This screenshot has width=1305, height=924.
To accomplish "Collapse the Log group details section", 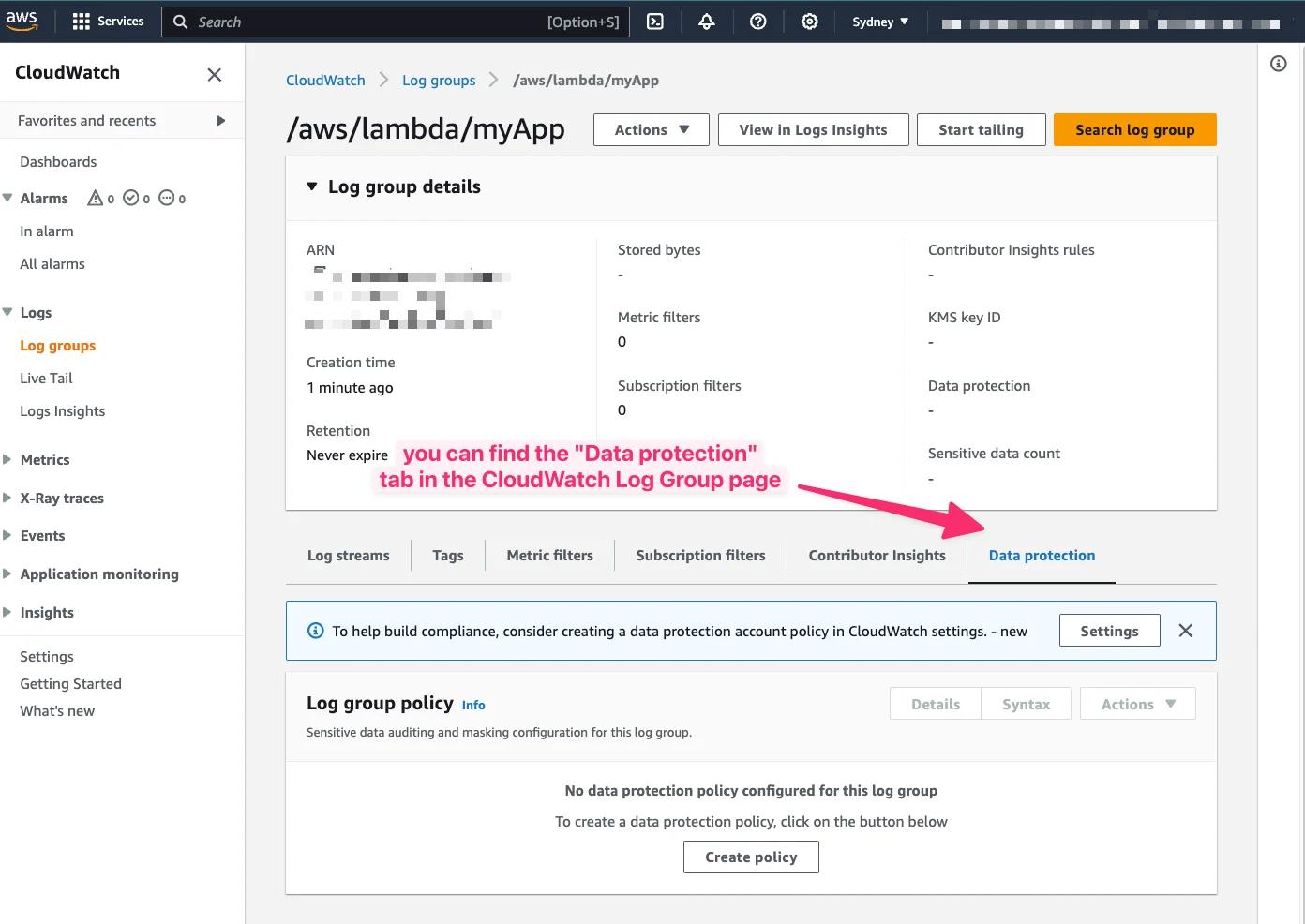I will click(x=312, y=186).
